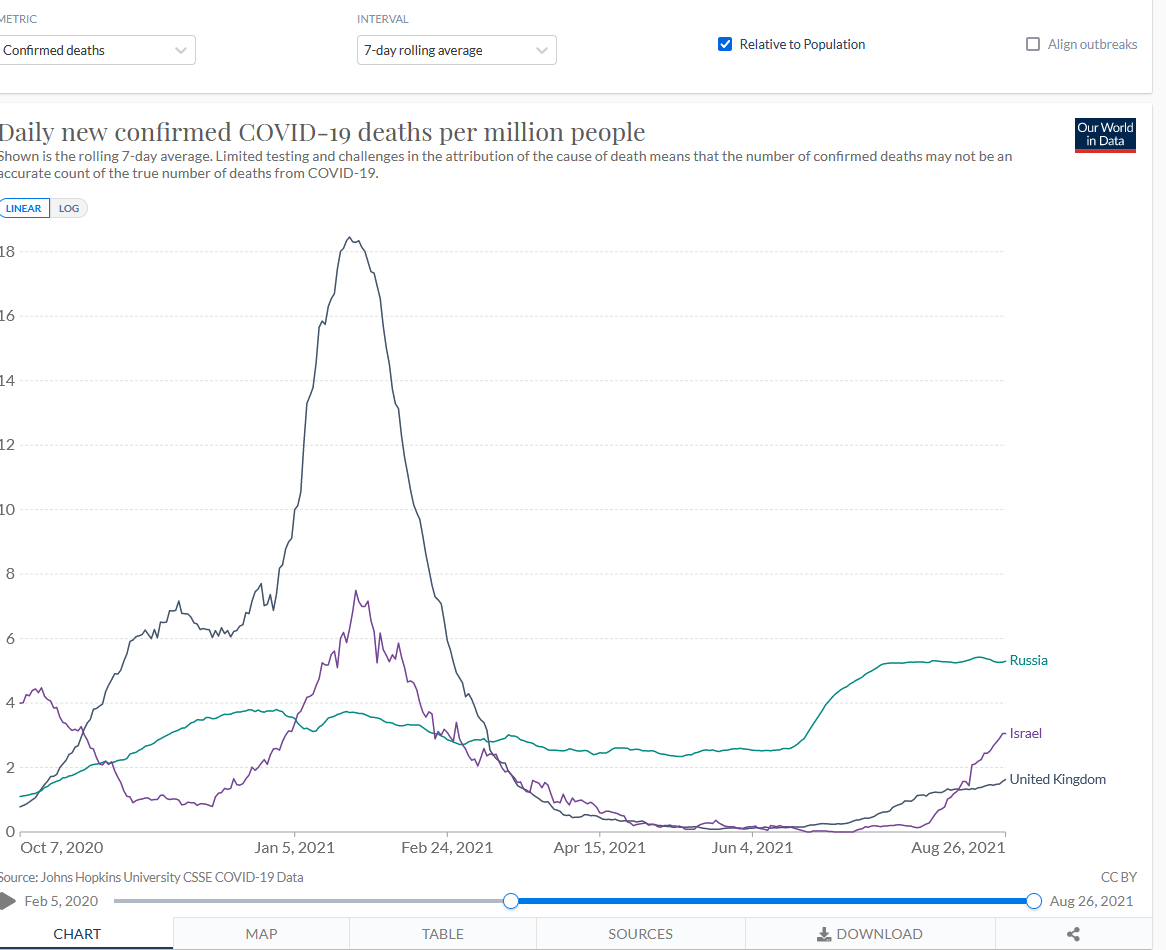Click the share icon tab
The height and width of the screenshot is (950, 1166).
pos(1073,934)
